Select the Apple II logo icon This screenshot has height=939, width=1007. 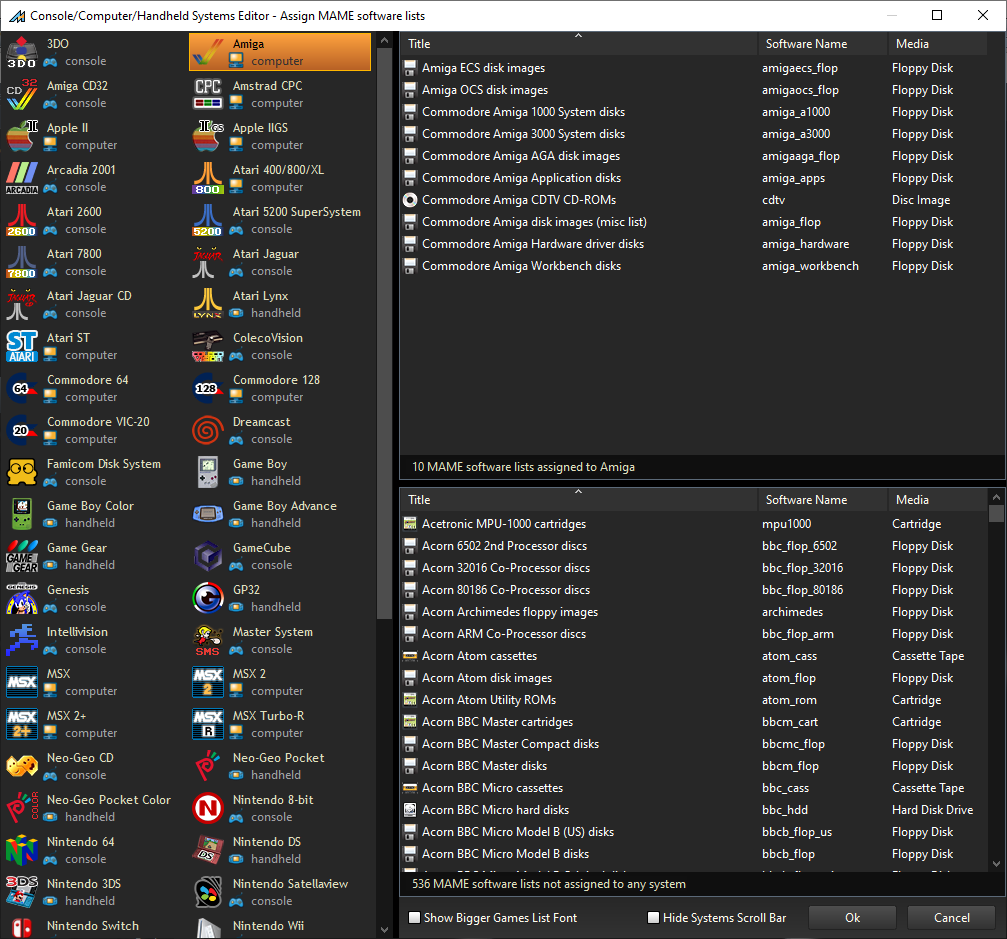coord(22,136)
